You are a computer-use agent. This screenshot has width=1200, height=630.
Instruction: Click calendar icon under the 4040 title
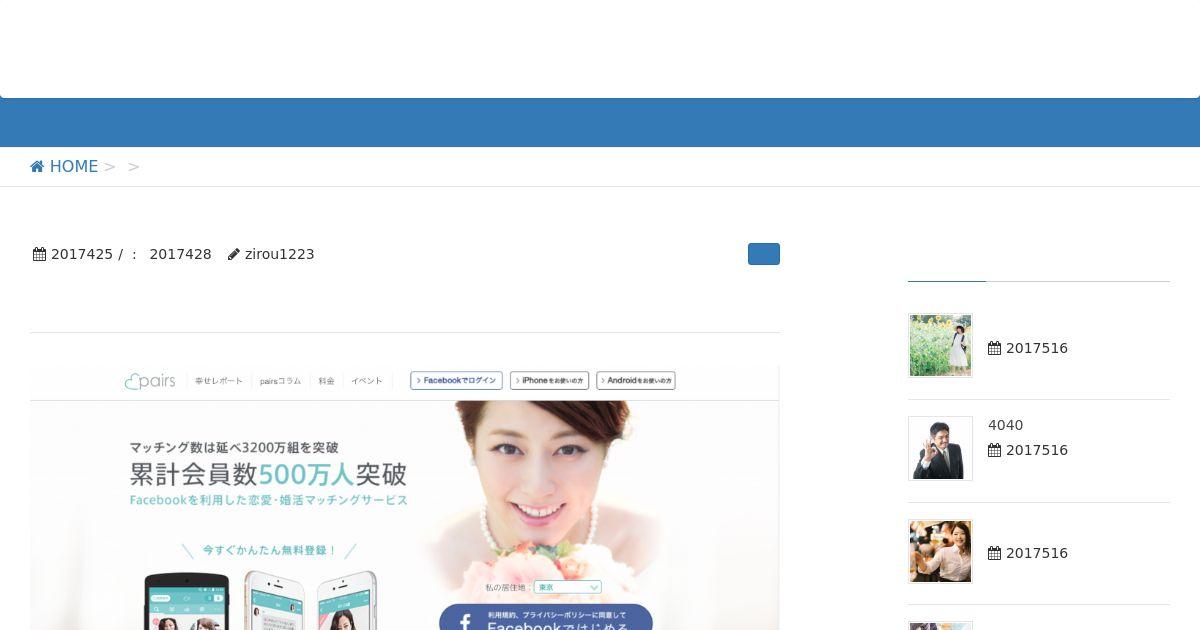tap(994, 450)
